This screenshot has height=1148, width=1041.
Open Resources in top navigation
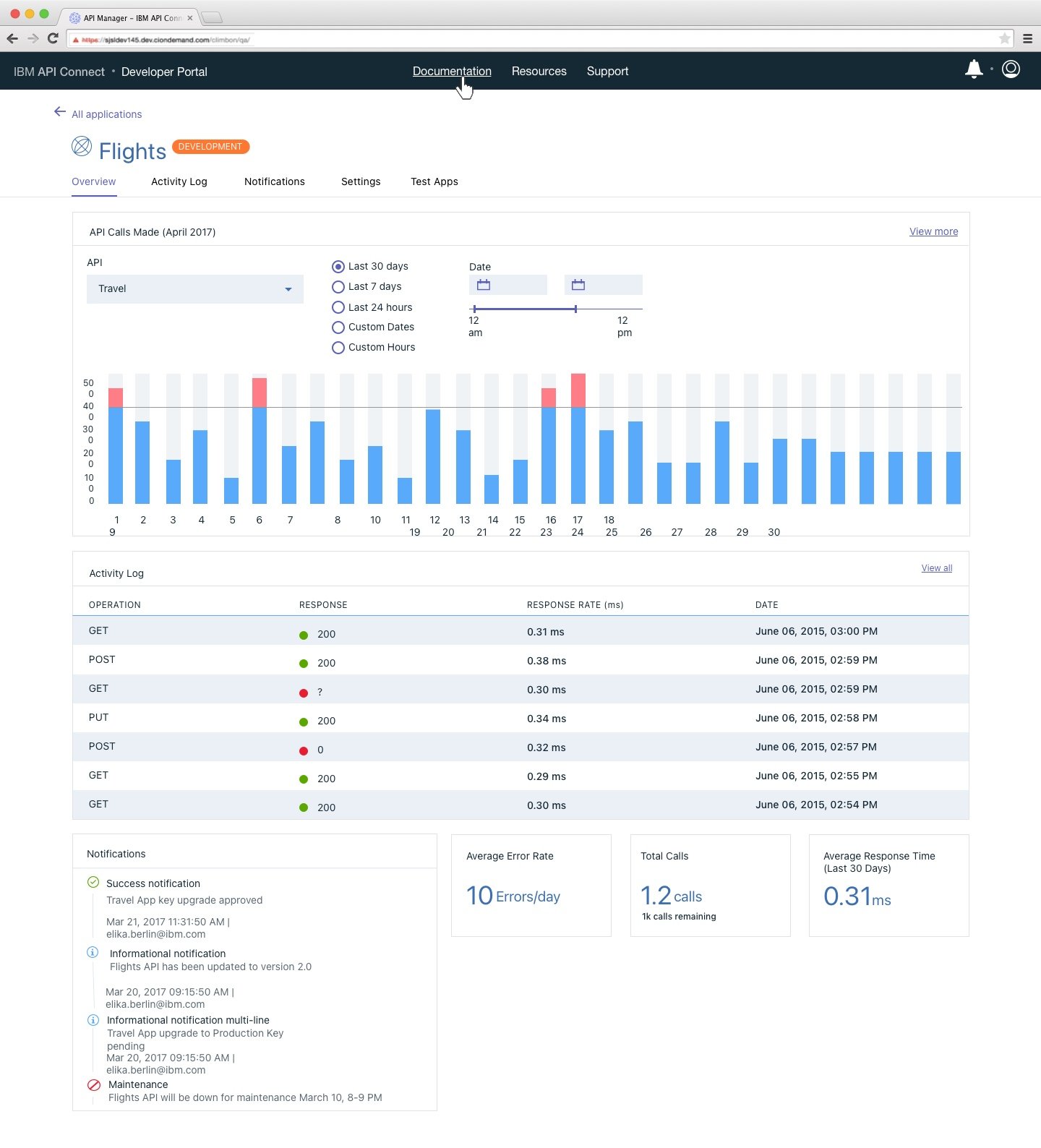(539, 71)
